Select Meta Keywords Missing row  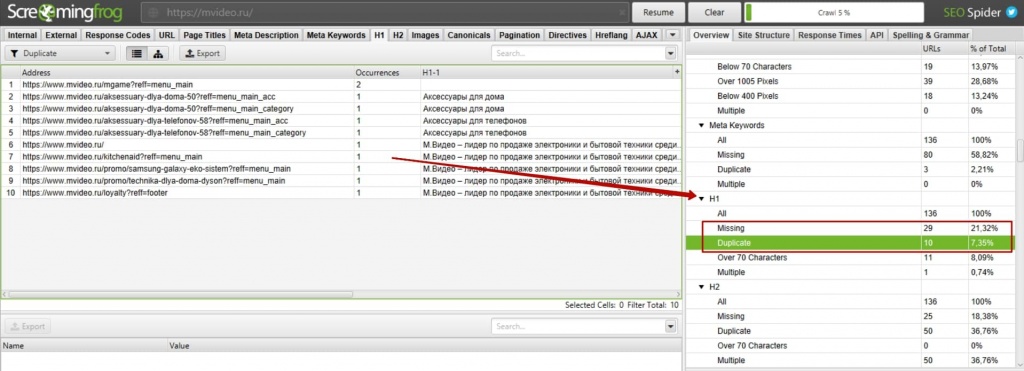click(851, 154)
